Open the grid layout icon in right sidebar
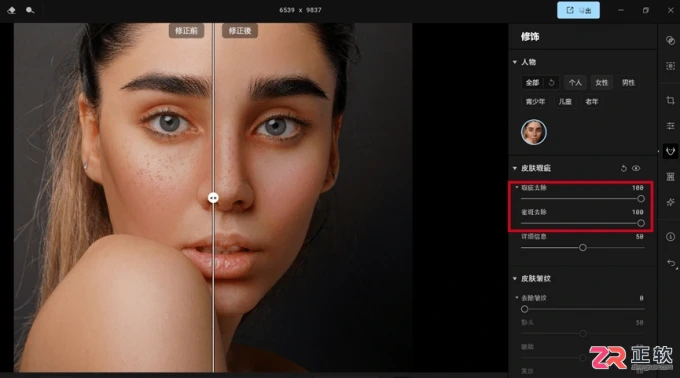The image size is (680, 378). (670, 177)
